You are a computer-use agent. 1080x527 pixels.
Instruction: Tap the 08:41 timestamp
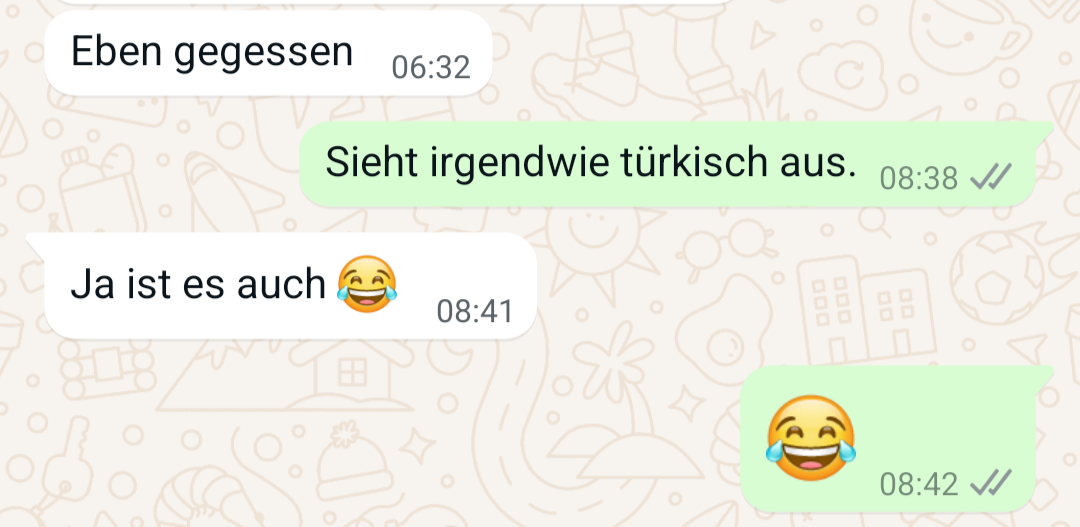475,311
